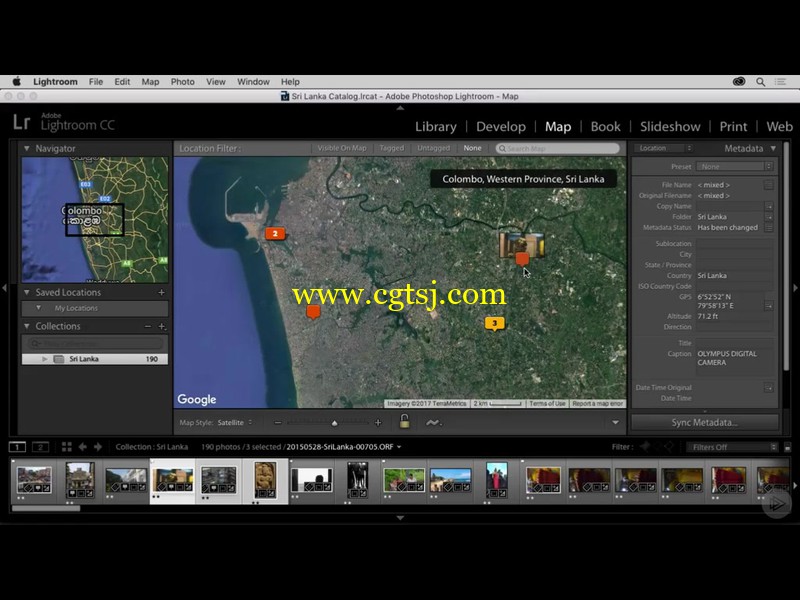Viewport: 800px width, 600px height.
Task: Open the filmstrip source filename dropdown
Action: pos(399,447)
